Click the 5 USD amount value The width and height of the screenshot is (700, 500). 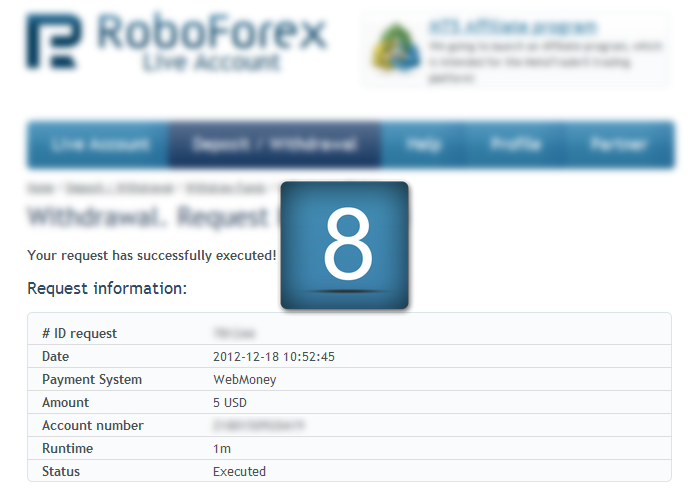tap(231, 402)
